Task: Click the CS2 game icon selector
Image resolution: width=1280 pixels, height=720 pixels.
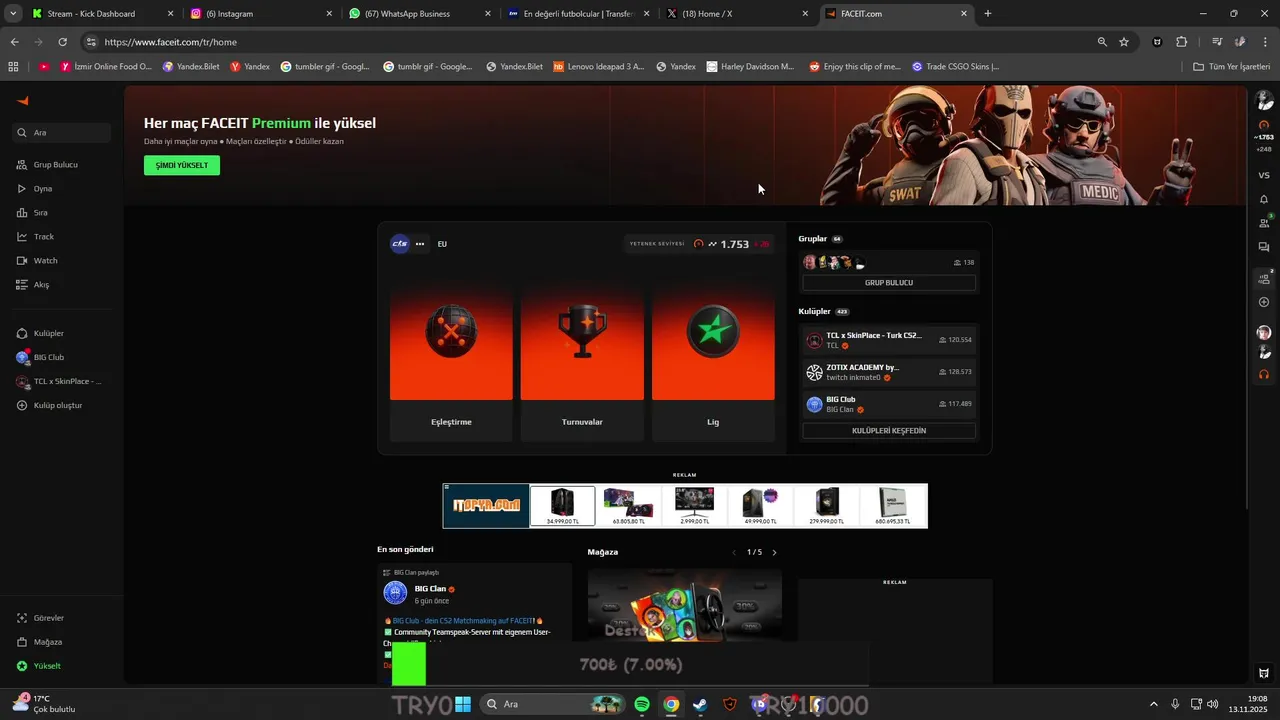Action: click(x=400, y=244)
